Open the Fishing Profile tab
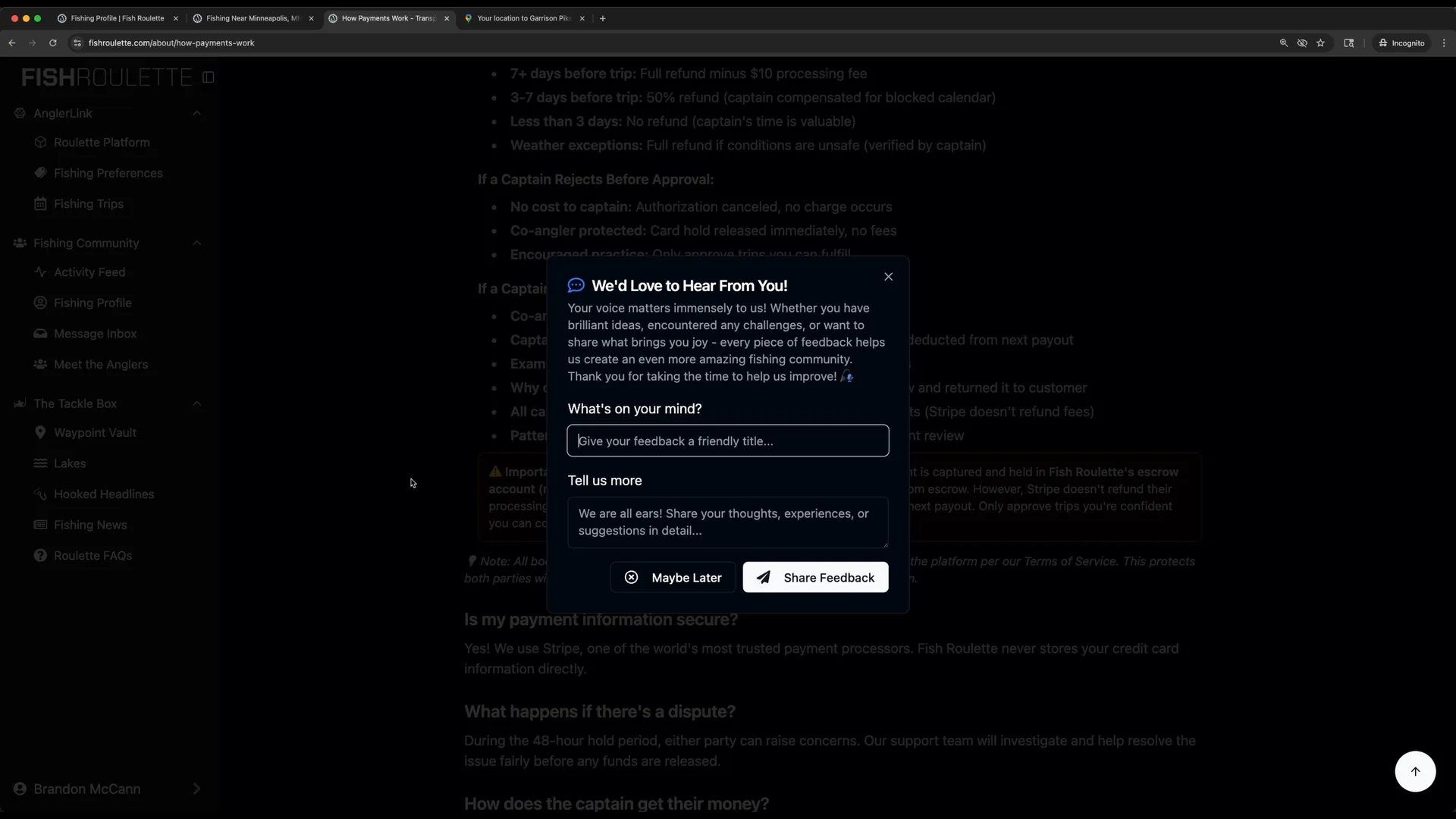The image size is (1456, 819). [114, 18]
